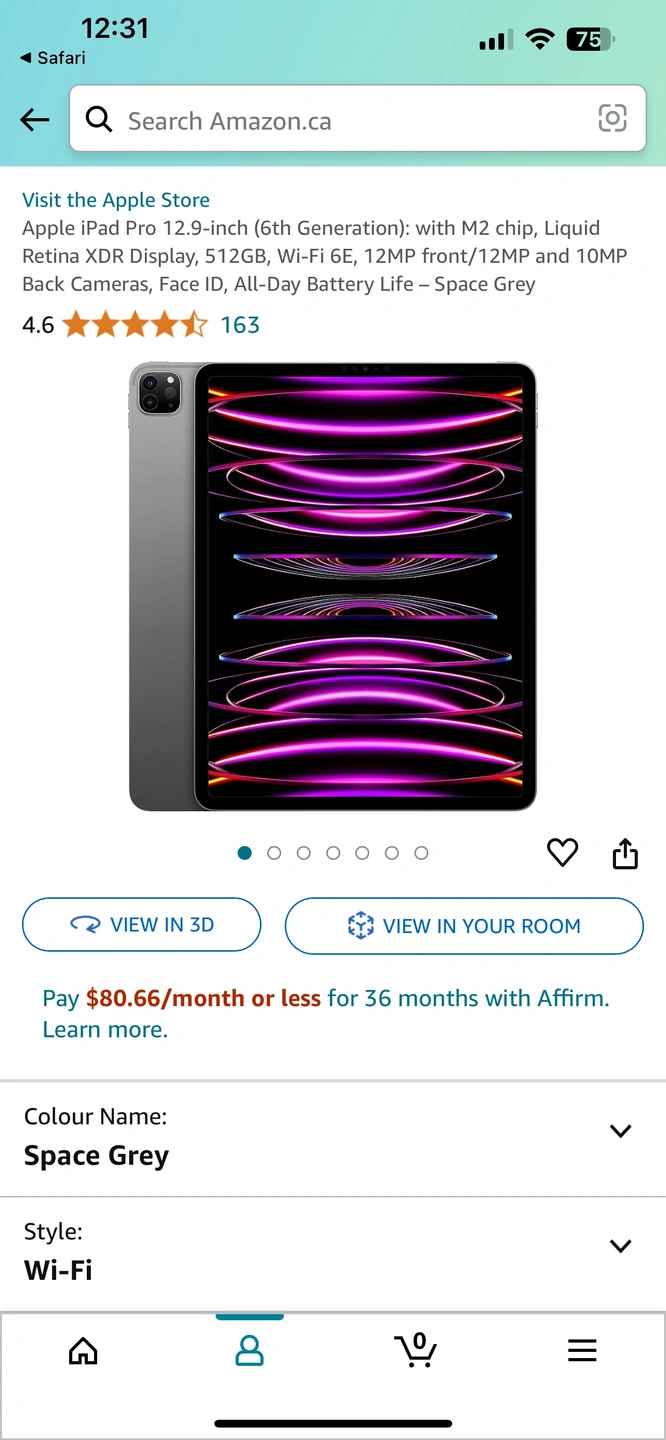Select the fourth image carousel dot

click(x=333, y=853)
